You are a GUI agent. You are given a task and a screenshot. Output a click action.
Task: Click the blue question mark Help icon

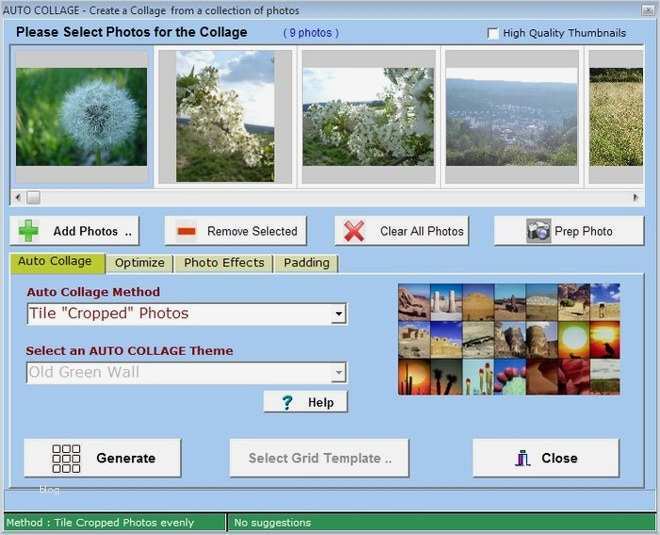(287, 402)
